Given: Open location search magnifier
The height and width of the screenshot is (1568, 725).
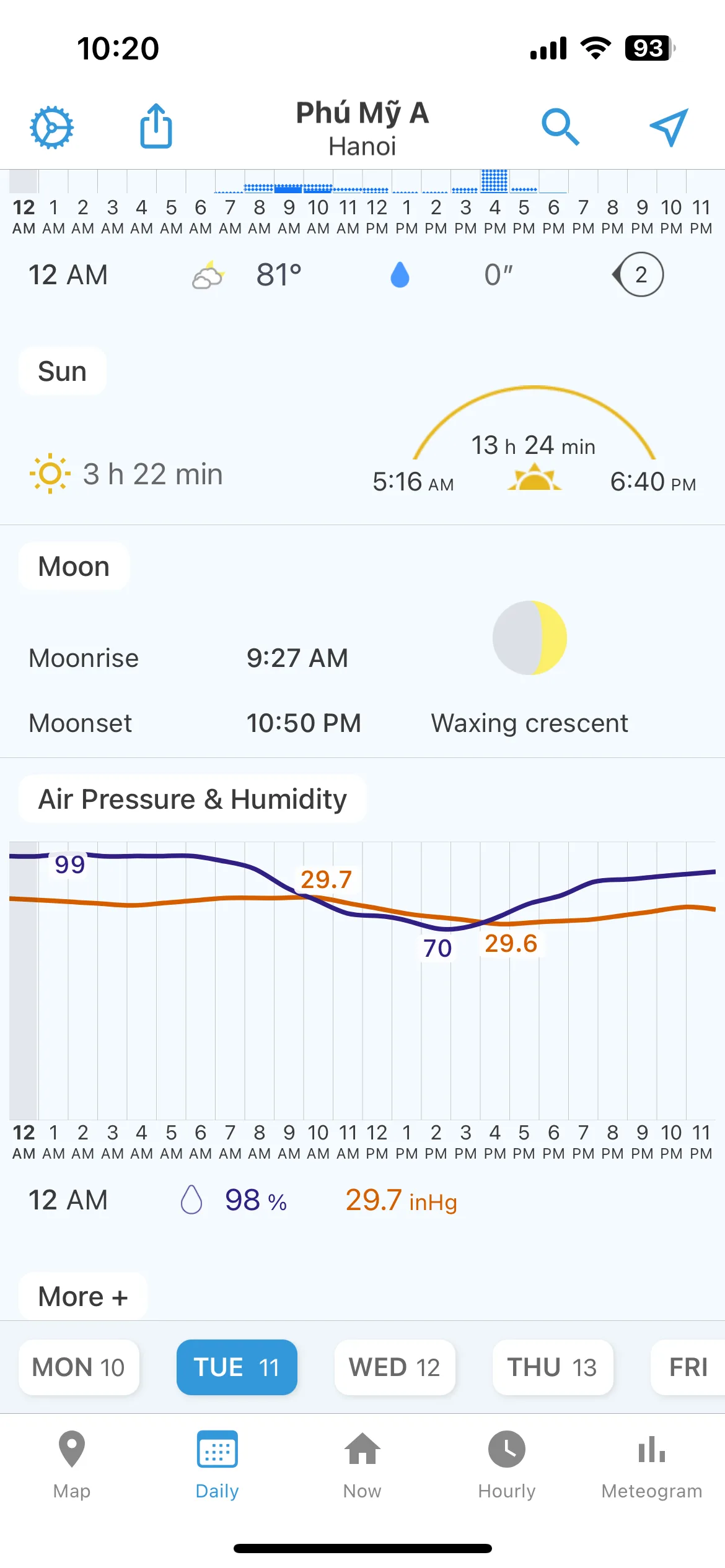Looking at the screenshot, I should 560,127.
